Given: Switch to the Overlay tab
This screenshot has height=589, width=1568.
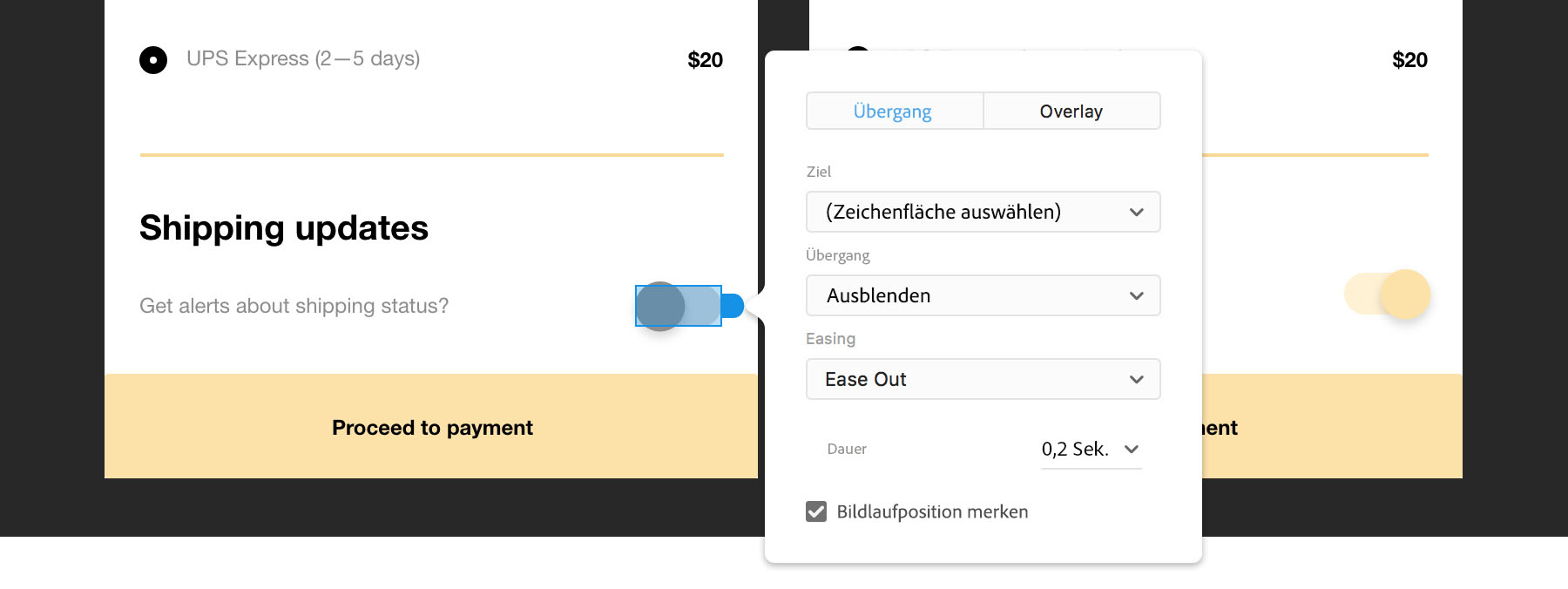Looking at the screenshot, I should click(1071, 112).
